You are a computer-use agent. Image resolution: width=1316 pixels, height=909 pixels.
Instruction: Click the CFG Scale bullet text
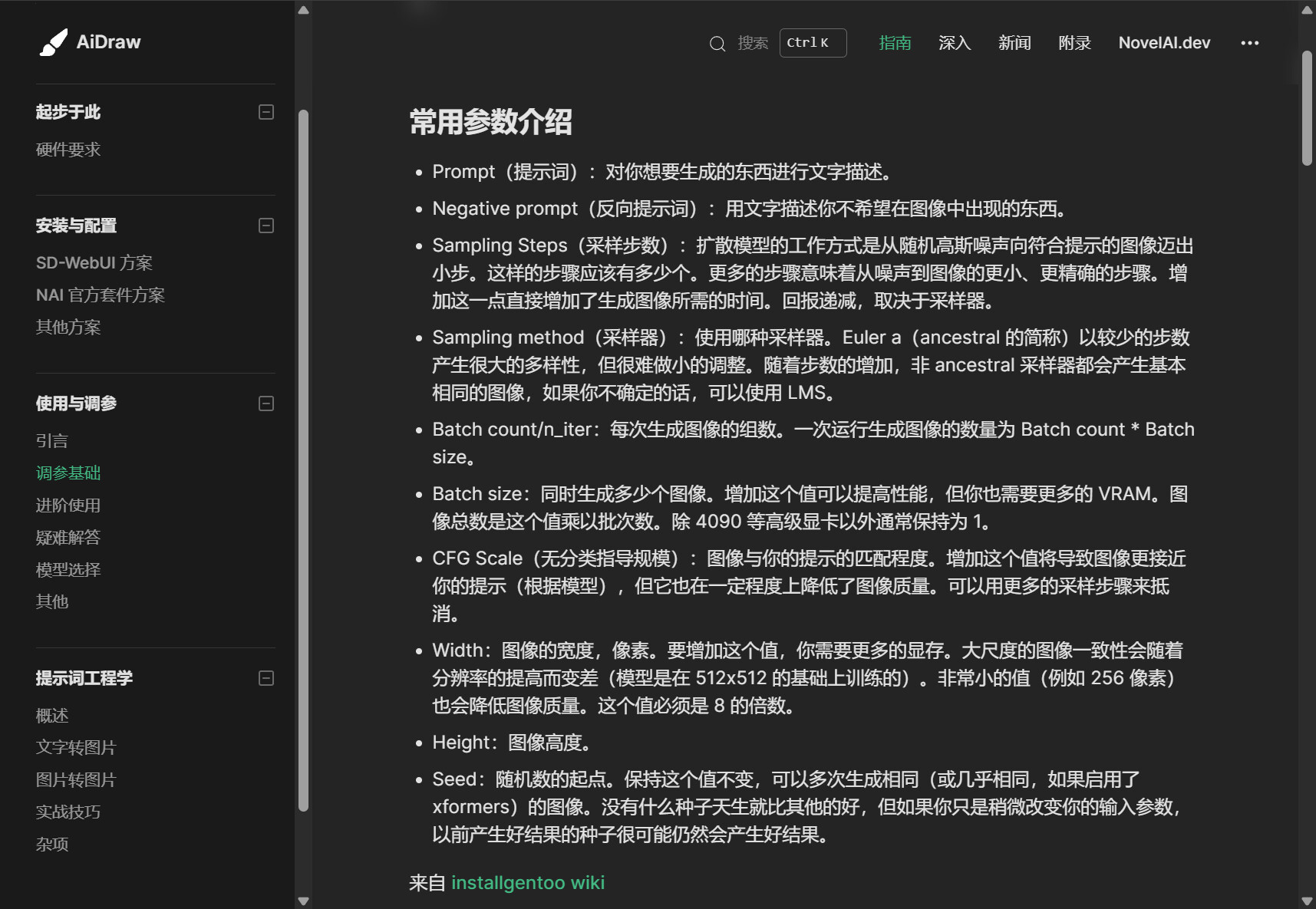point(809,586)
